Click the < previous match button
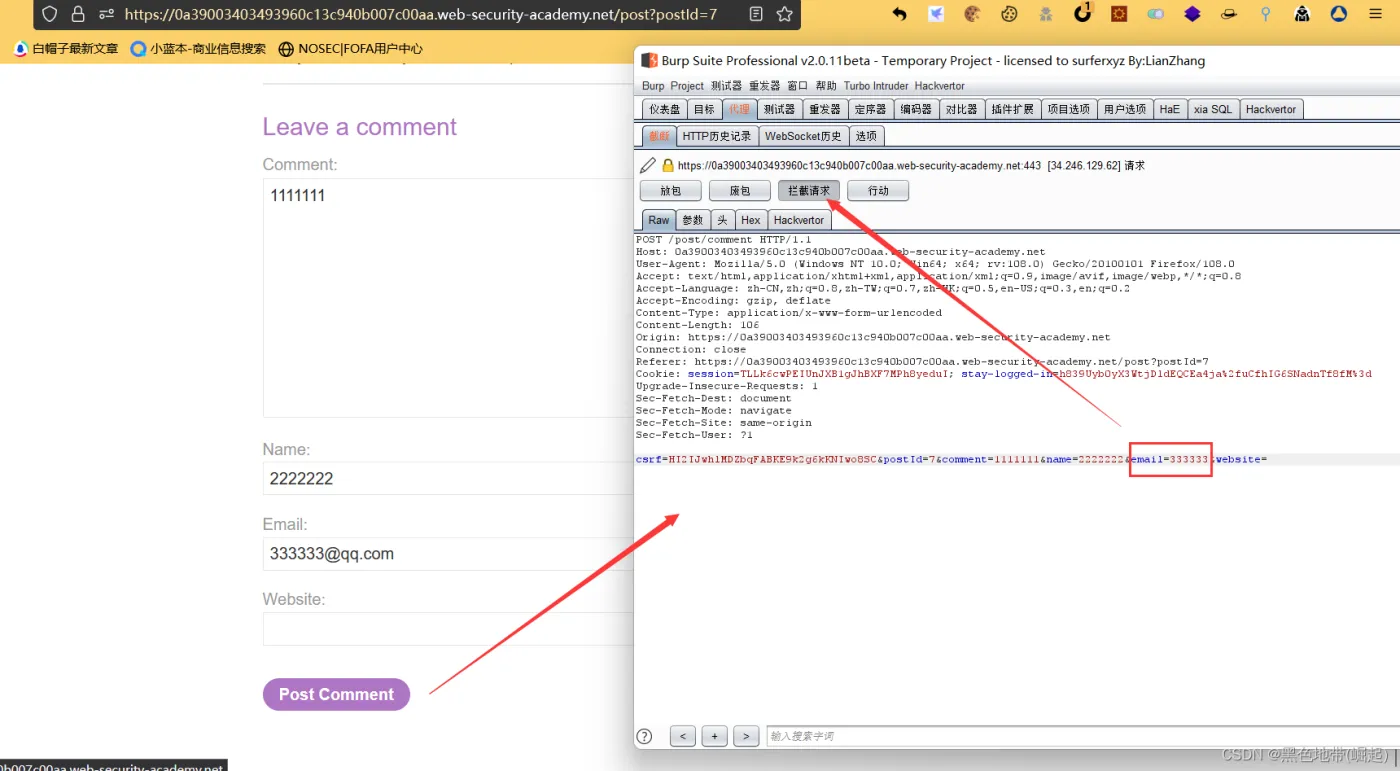Image resolution: width=1400 pixels, height=771 pixels. 683,736
